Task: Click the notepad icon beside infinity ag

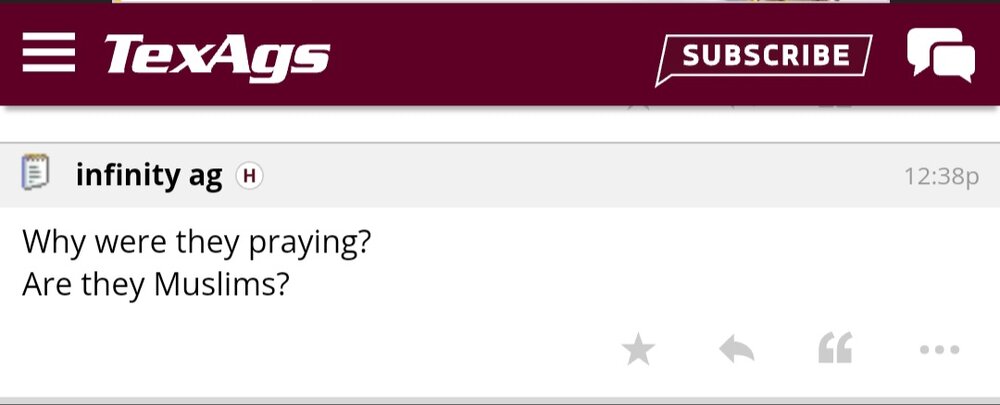Action: click(36, 175)
